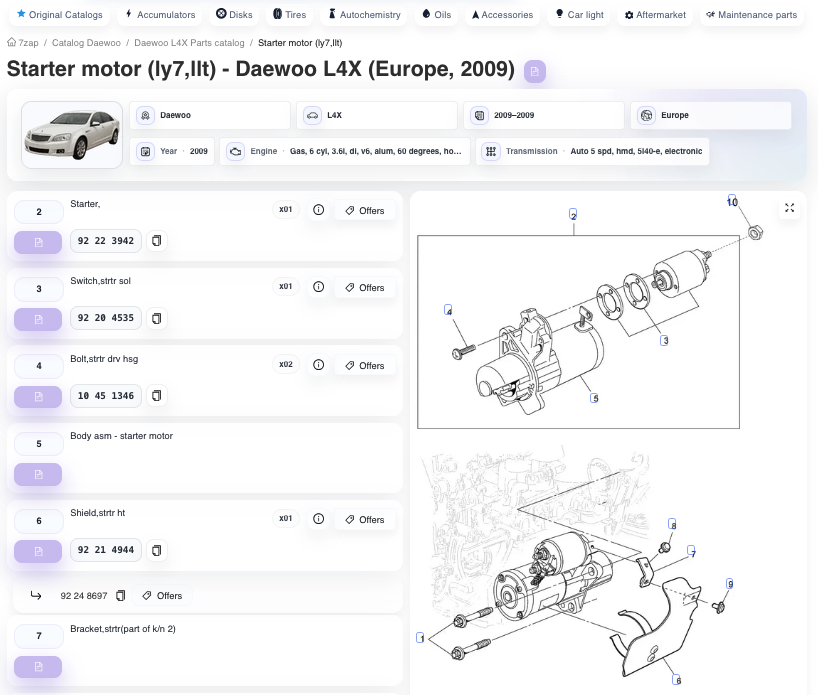View Offers for Bolt,strtr drv hsg
The width and height of the screenshot is (818, 695).
pos(365,366)
